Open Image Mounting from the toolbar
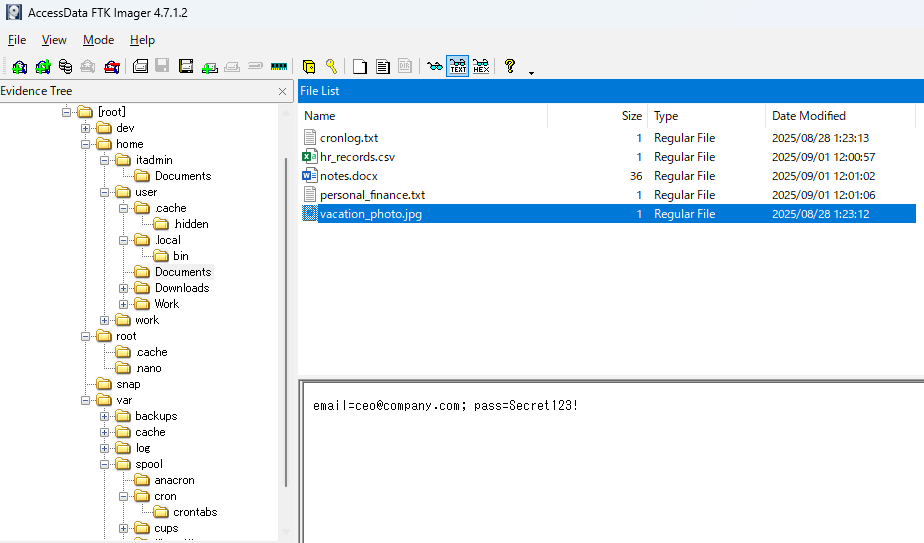 65,67
